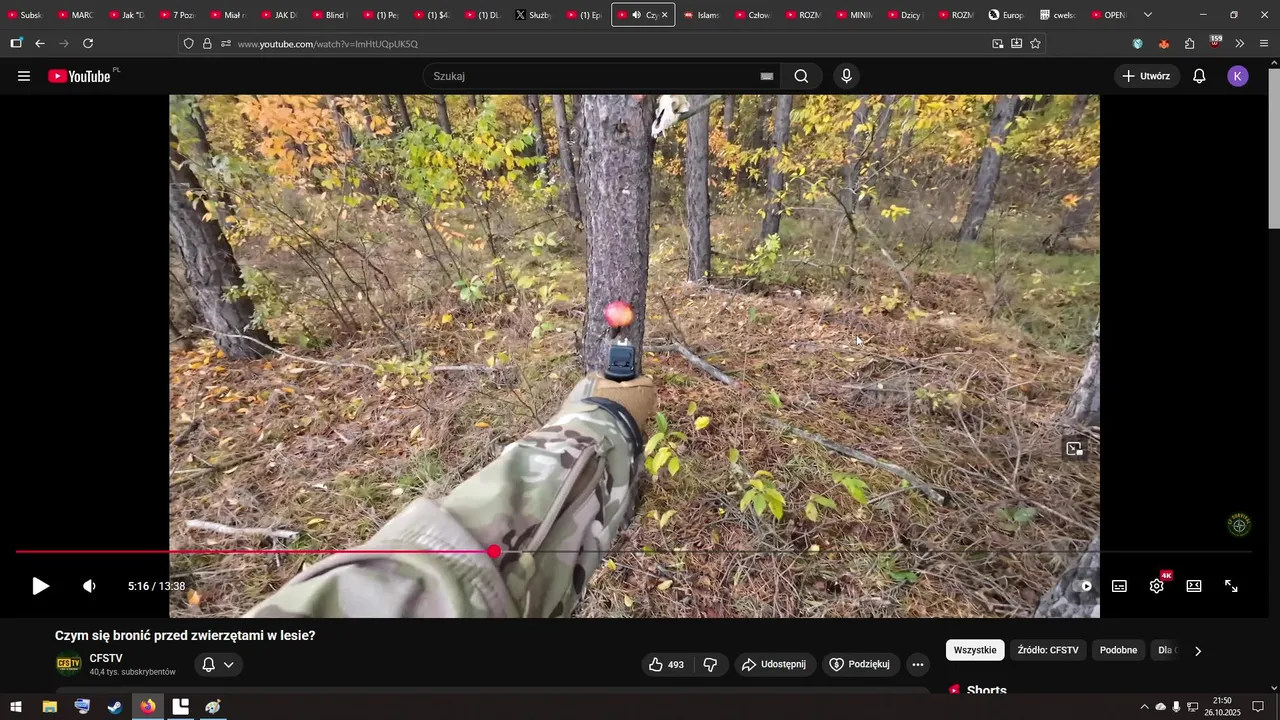Show hidden system tray icons
The image size is (1280, 720).
[x=1144, y=707]
